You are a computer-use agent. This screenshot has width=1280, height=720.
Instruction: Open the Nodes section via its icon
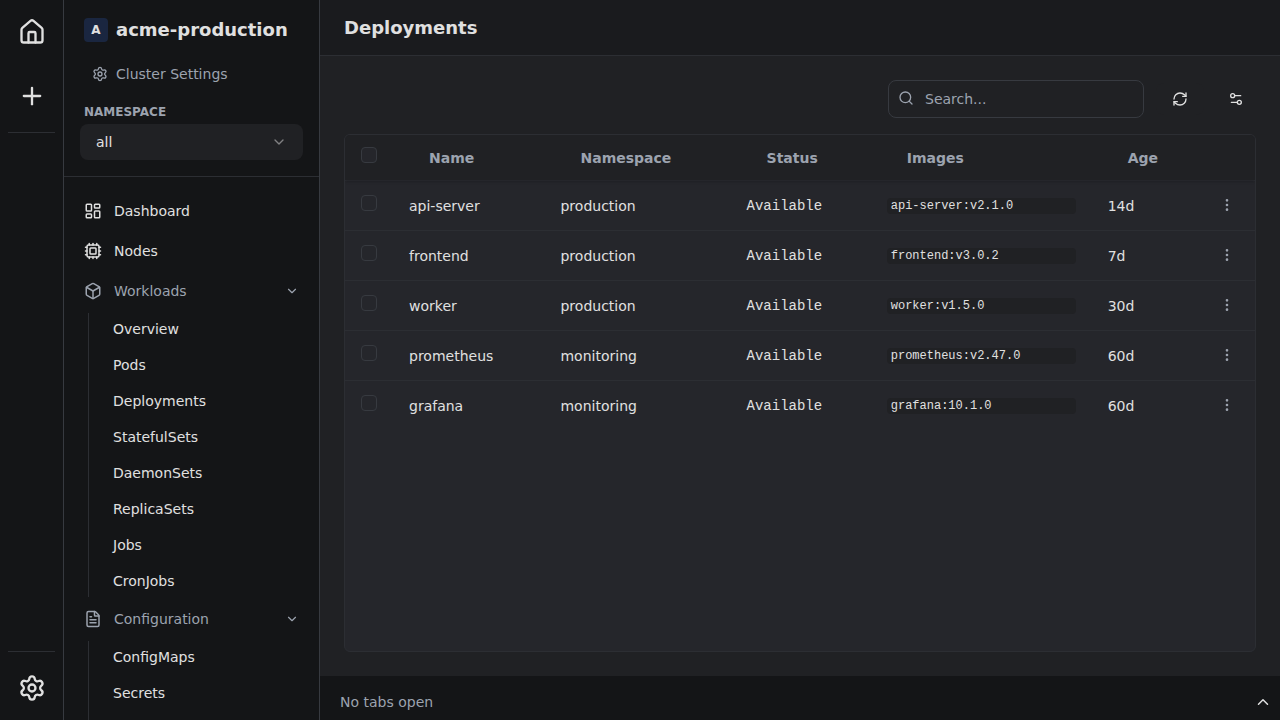click(92, 250)
